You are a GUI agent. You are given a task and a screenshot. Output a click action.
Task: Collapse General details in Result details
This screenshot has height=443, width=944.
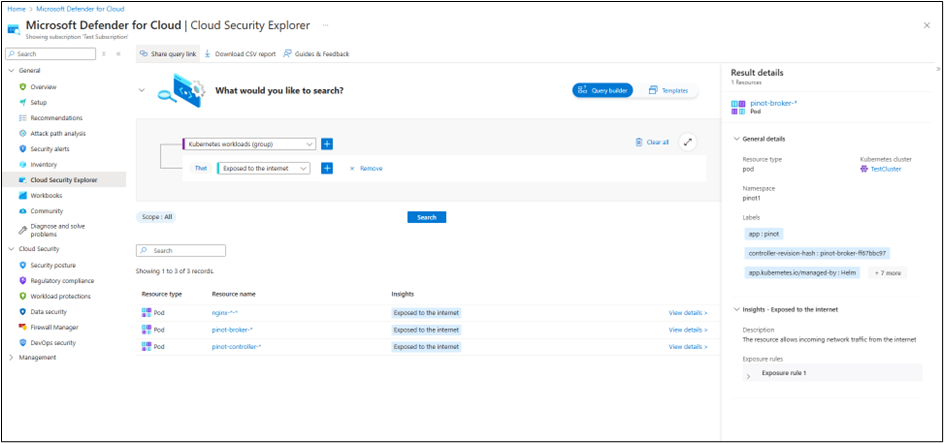pyautogui.click(x=736, y=139)
